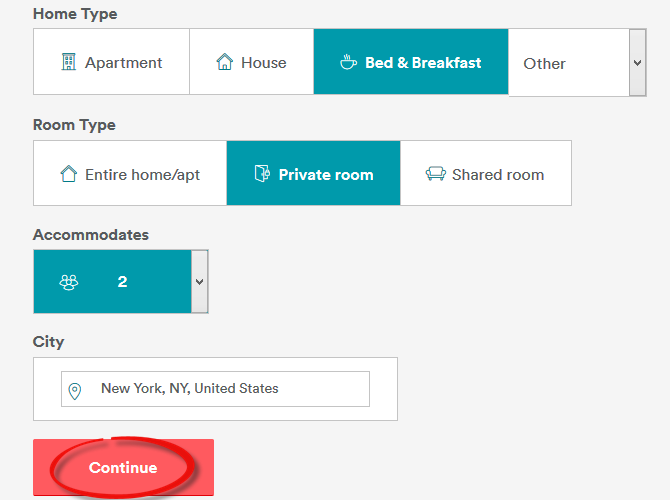The width and height of the screenshot is (670, 500).
Task: Choose the House home type
Action: click(x=252, y=62)
